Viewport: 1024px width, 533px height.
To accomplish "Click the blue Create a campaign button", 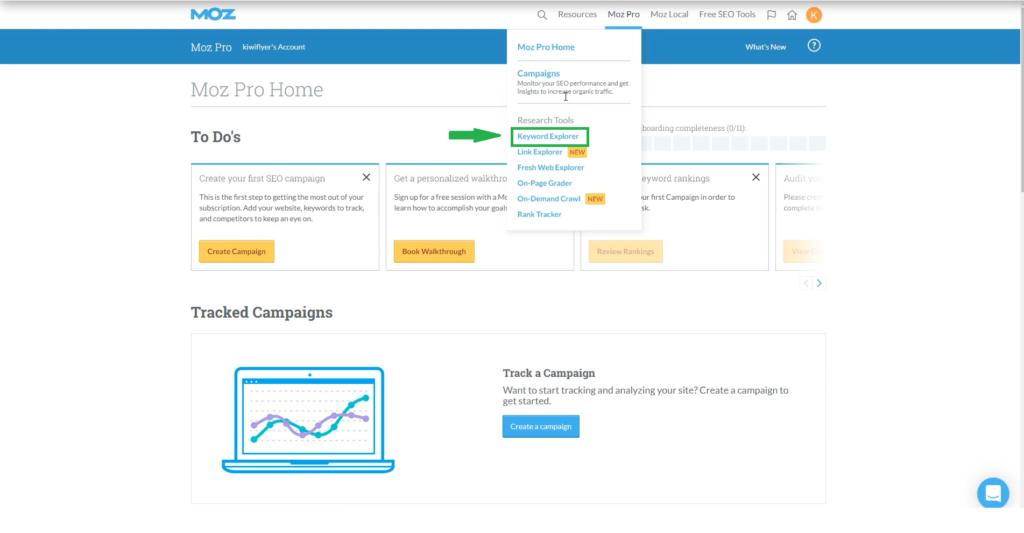I will [x=541, y=427].
